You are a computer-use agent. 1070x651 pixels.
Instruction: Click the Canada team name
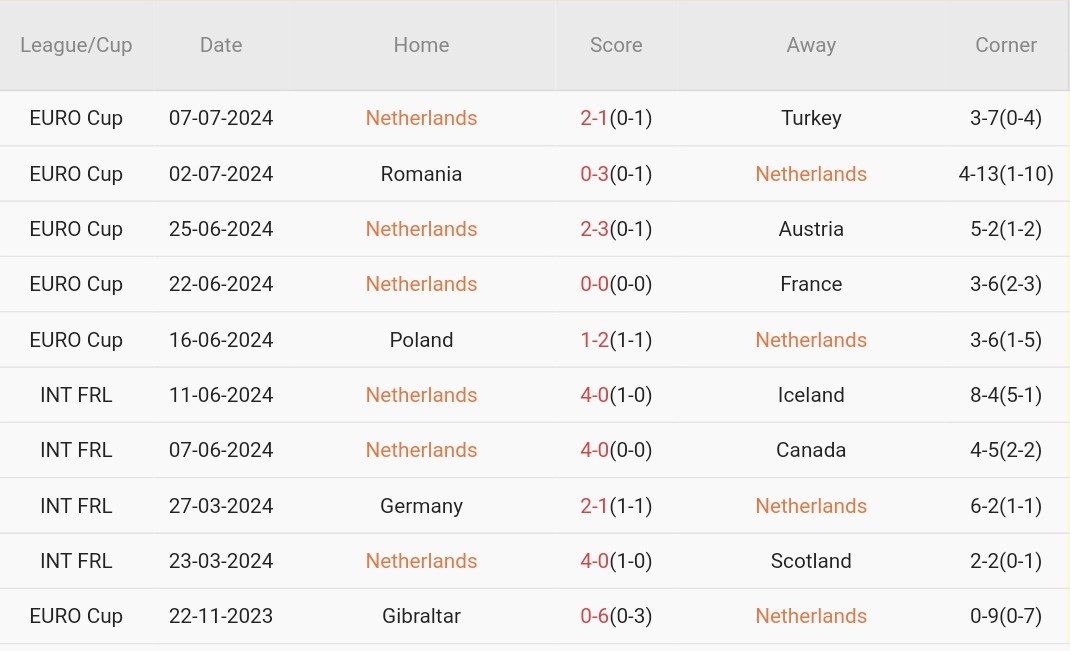coord(811,450)
